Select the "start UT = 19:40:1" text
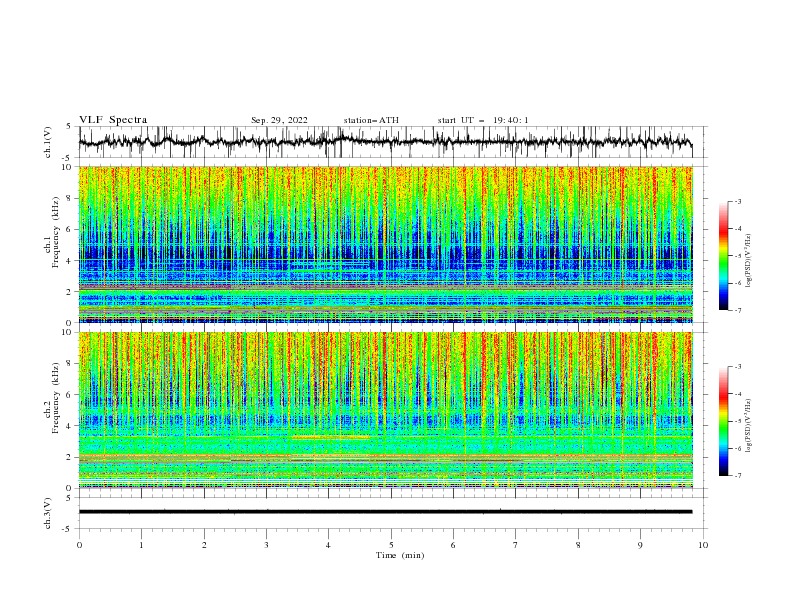The image size is (792, 612). [x=483, y=120]
